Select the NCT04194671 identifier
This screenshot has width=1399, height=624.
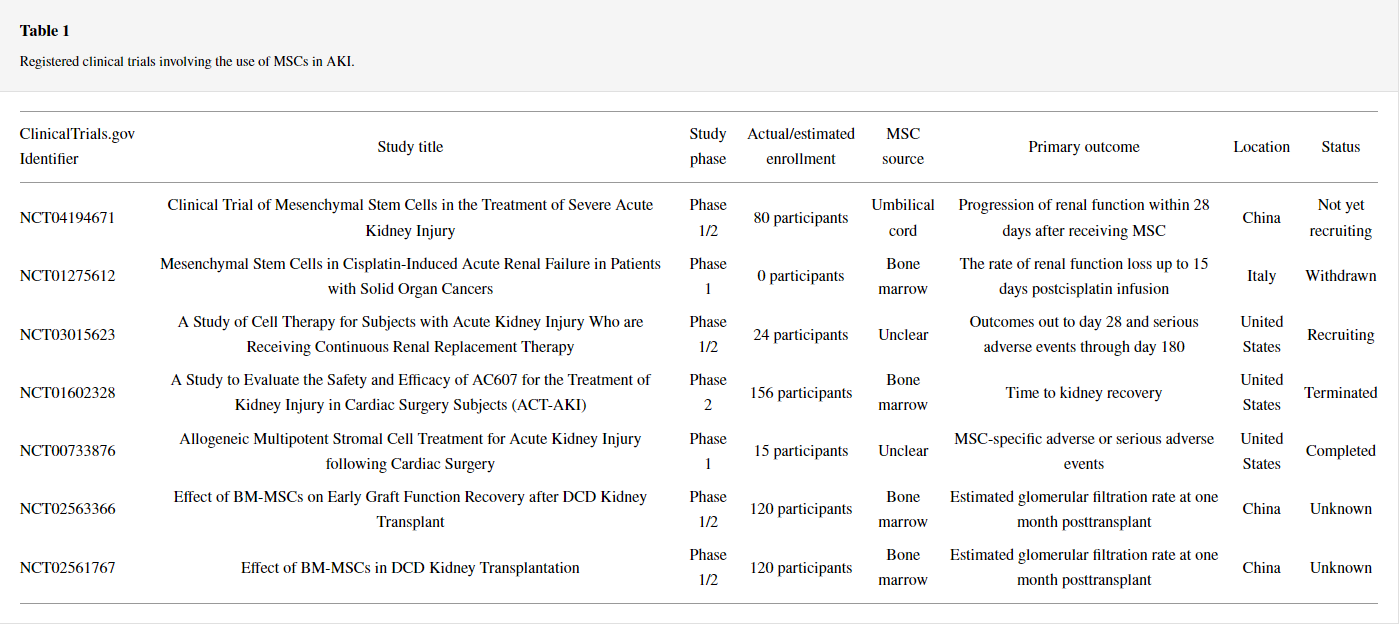67,218
